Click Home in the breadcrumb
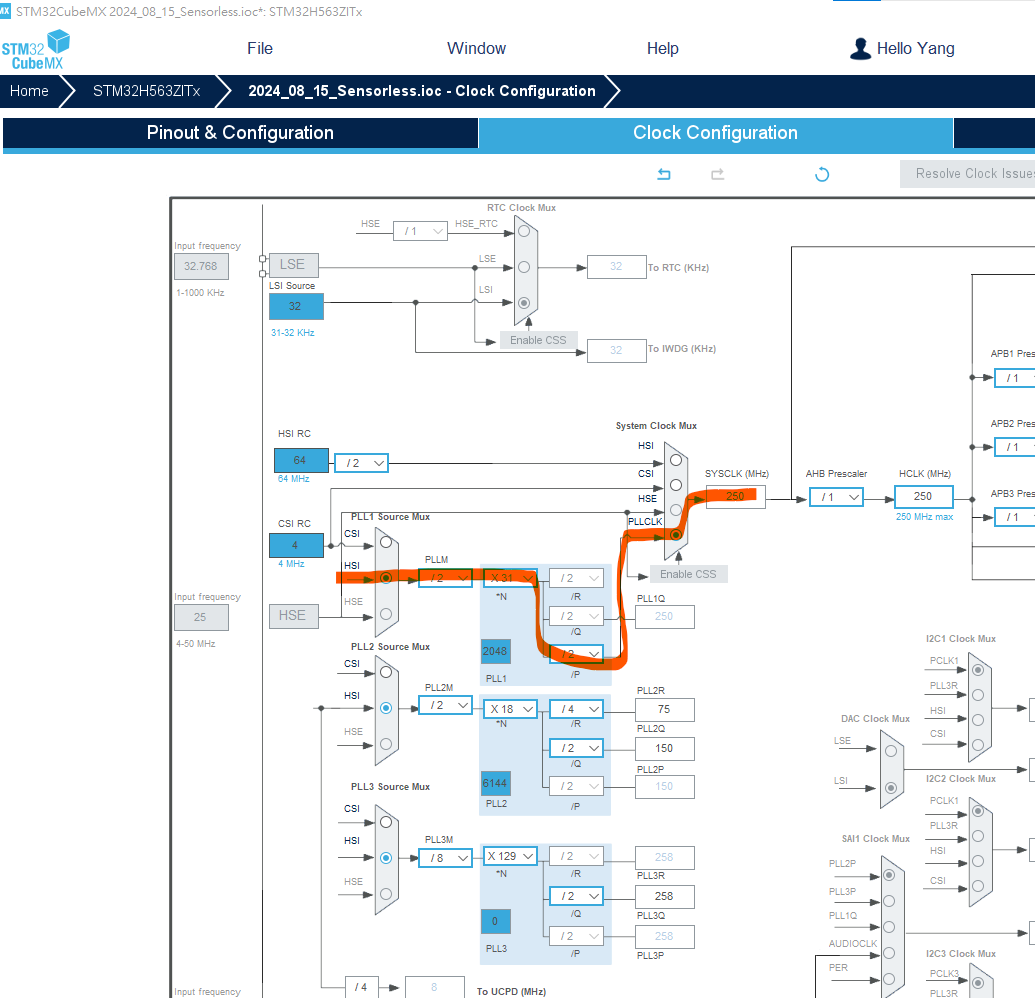Image resolution: width=1035 pixels, height=998 pixels. tap(29, 91)
